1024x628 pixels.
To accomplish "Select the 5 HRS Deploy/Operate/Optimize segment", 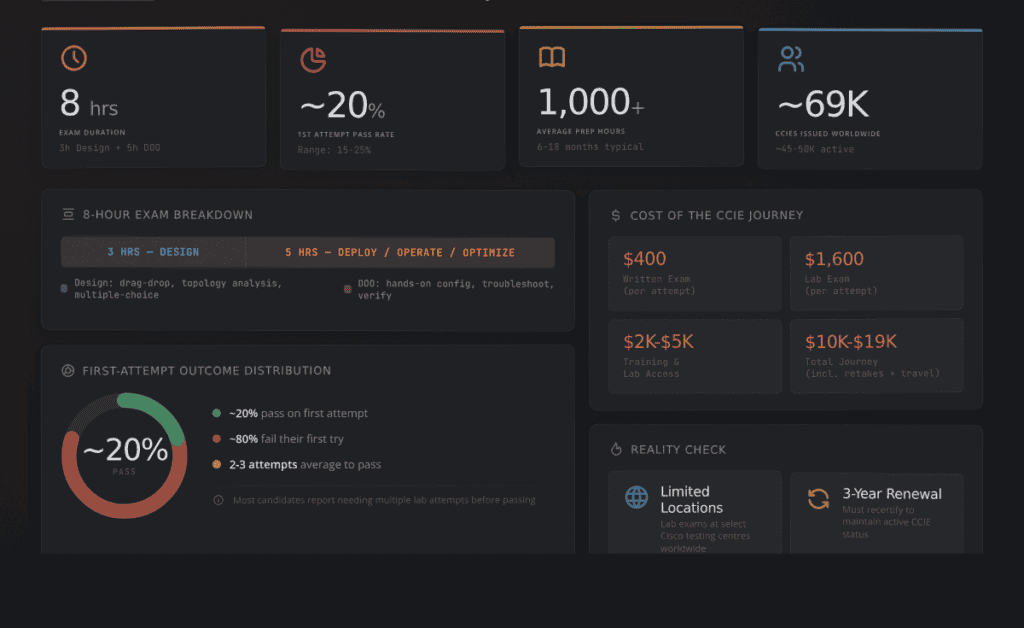I will coord(400,253).
